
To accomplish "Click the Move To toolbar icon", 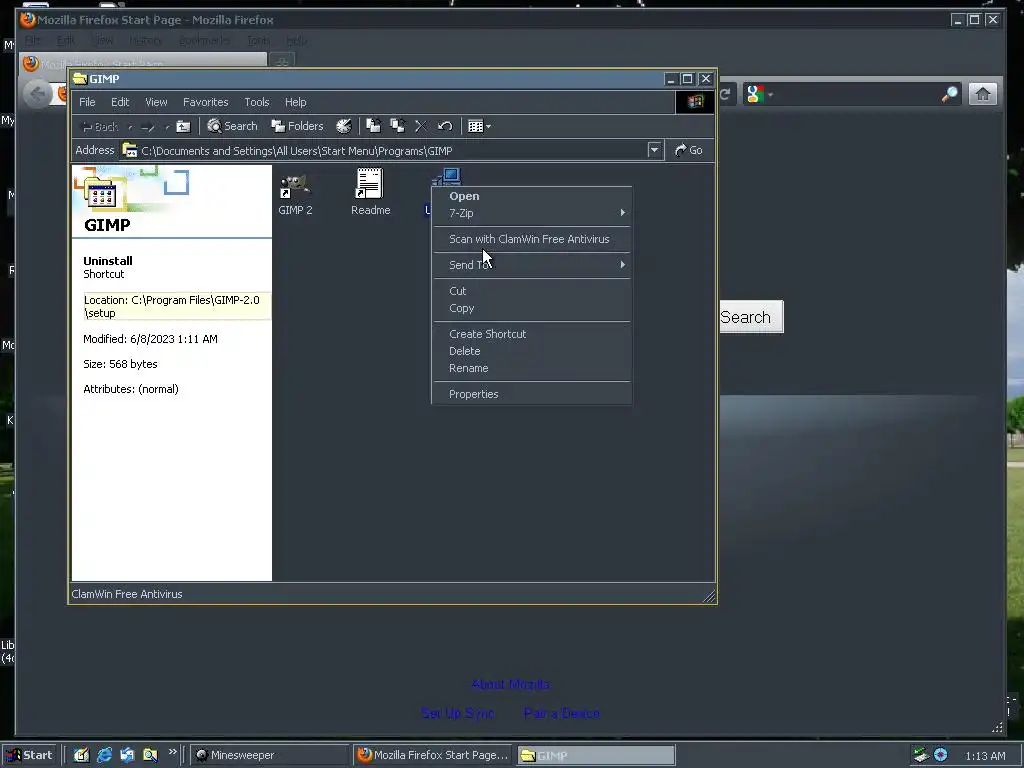I will point(373,126).
